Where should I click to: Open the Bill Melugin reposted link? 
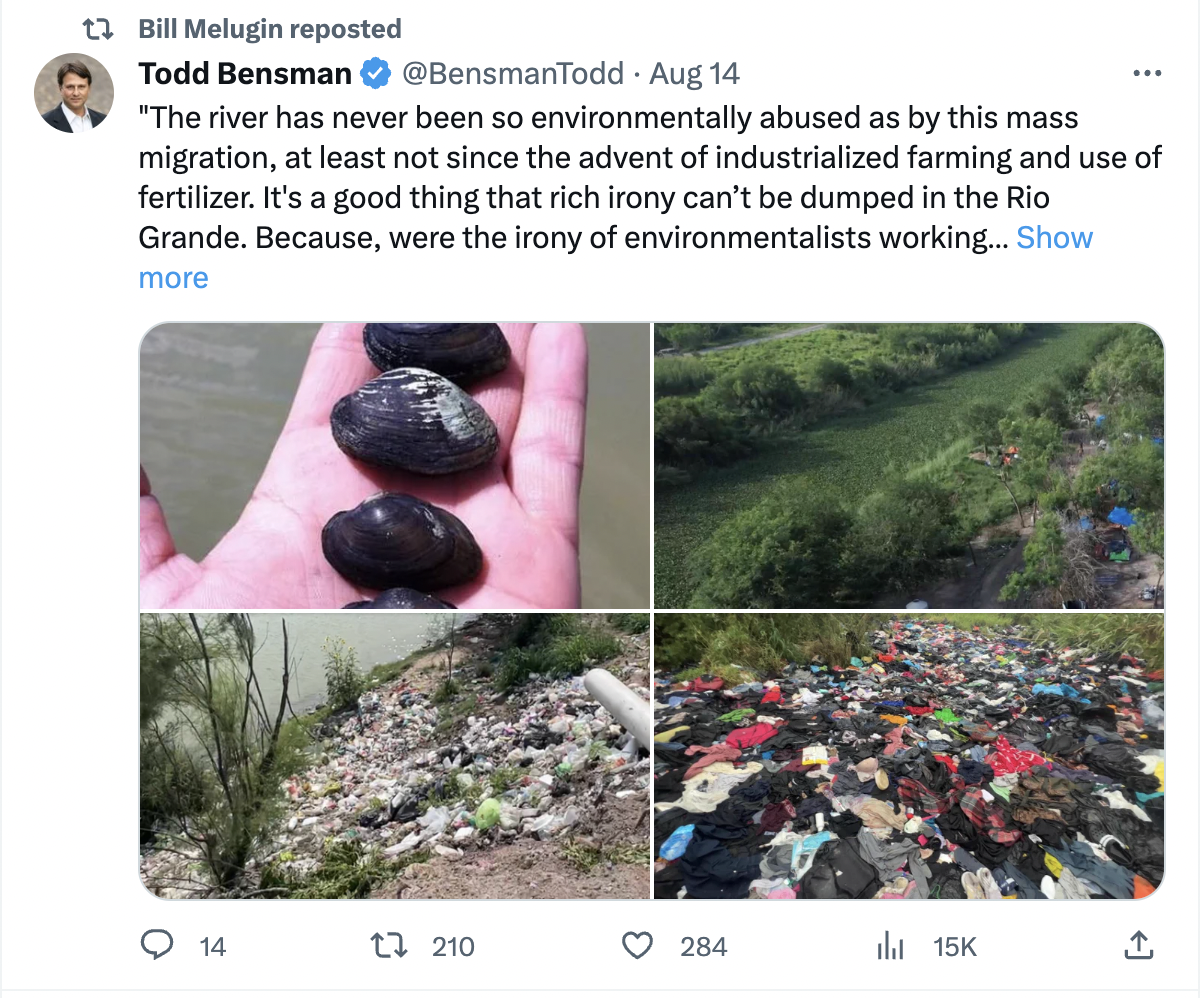point(270,30)
